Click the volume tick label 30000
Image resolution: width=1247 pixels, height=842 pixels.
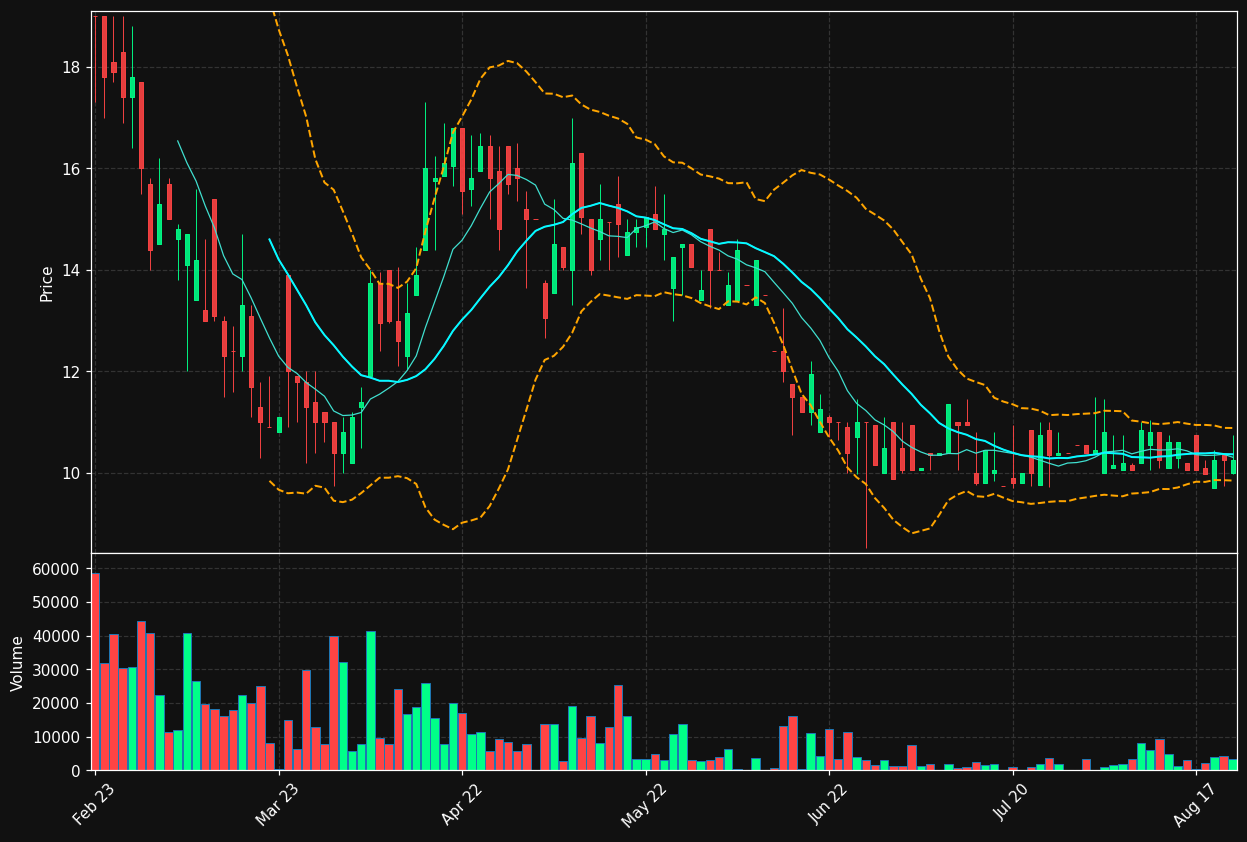click(57, 670)
